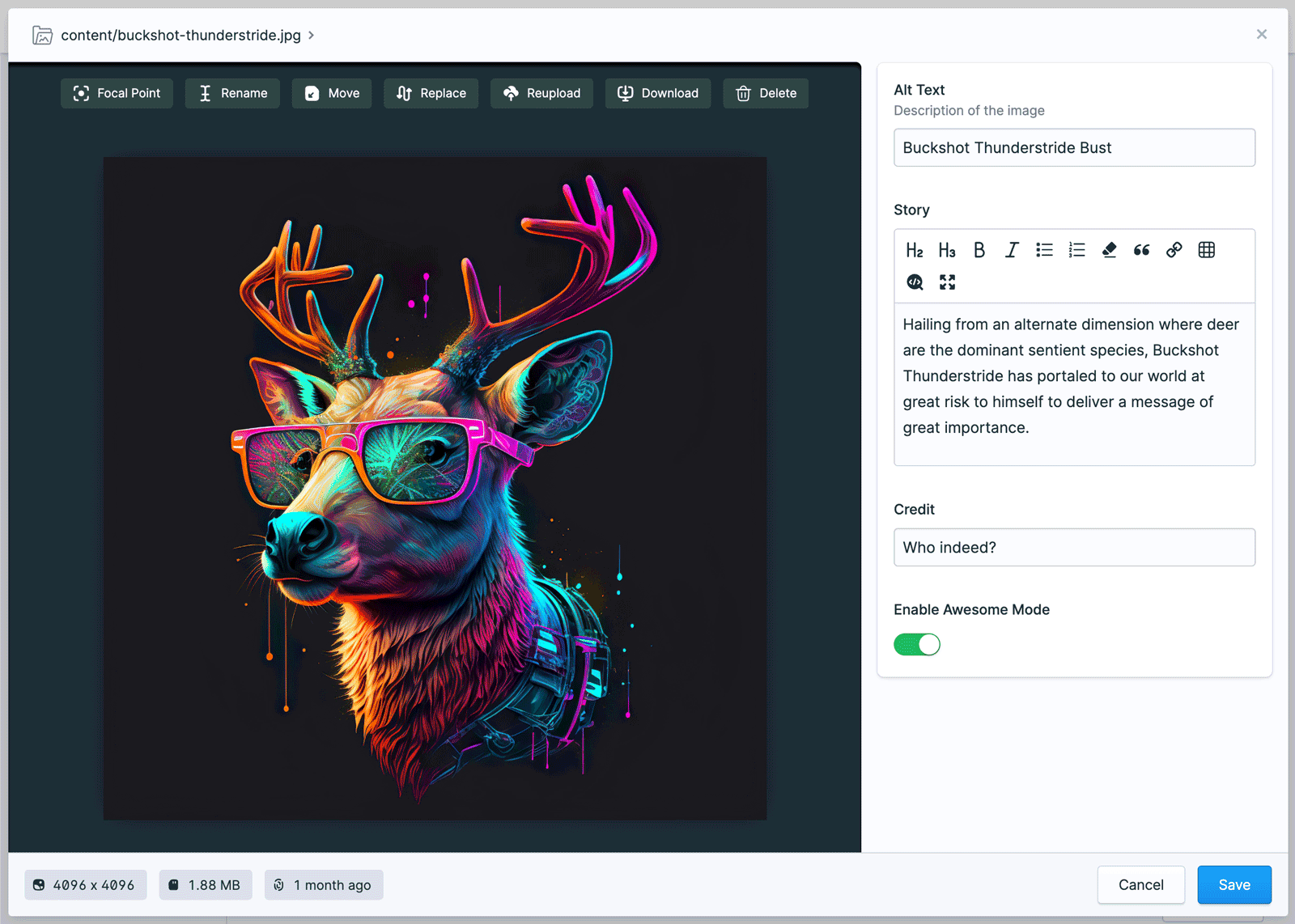Disable Awesome Mode
1295x924 pixels.
(916, 644)
